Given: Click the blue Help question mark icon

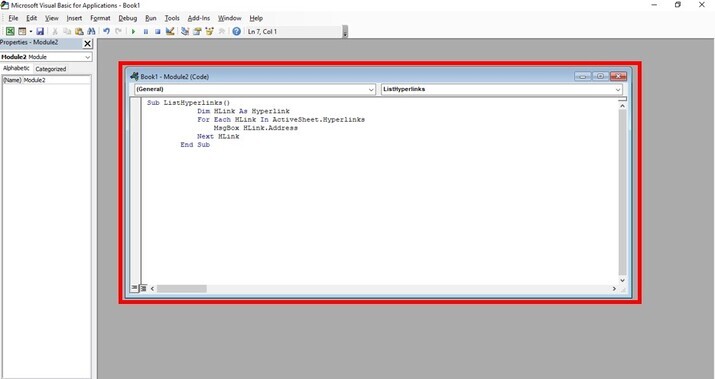Looking at the screenshot, I should [x=236, y=31].
